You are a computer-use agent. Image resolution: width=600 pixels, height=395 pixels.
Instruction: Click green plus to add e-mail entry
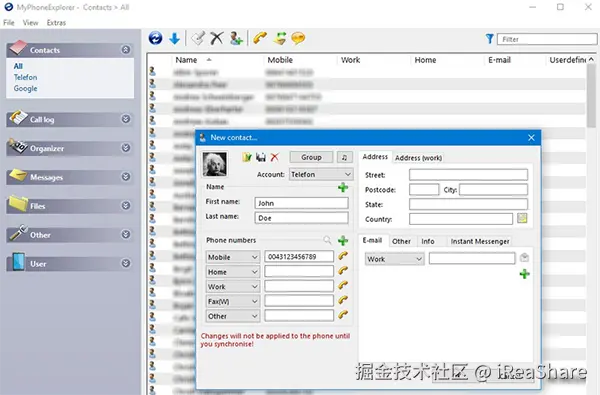(x=524, y=274)
